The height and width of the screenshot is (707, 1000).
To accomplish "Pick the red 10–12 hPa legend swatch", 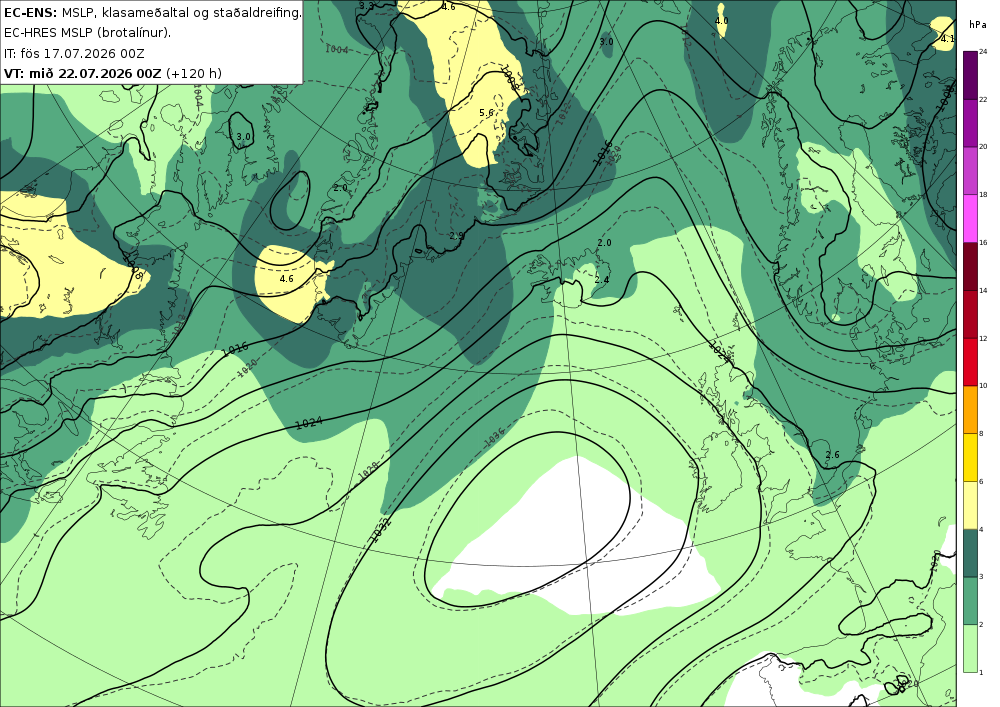I will pyautogui.click(x=970, y=361).
